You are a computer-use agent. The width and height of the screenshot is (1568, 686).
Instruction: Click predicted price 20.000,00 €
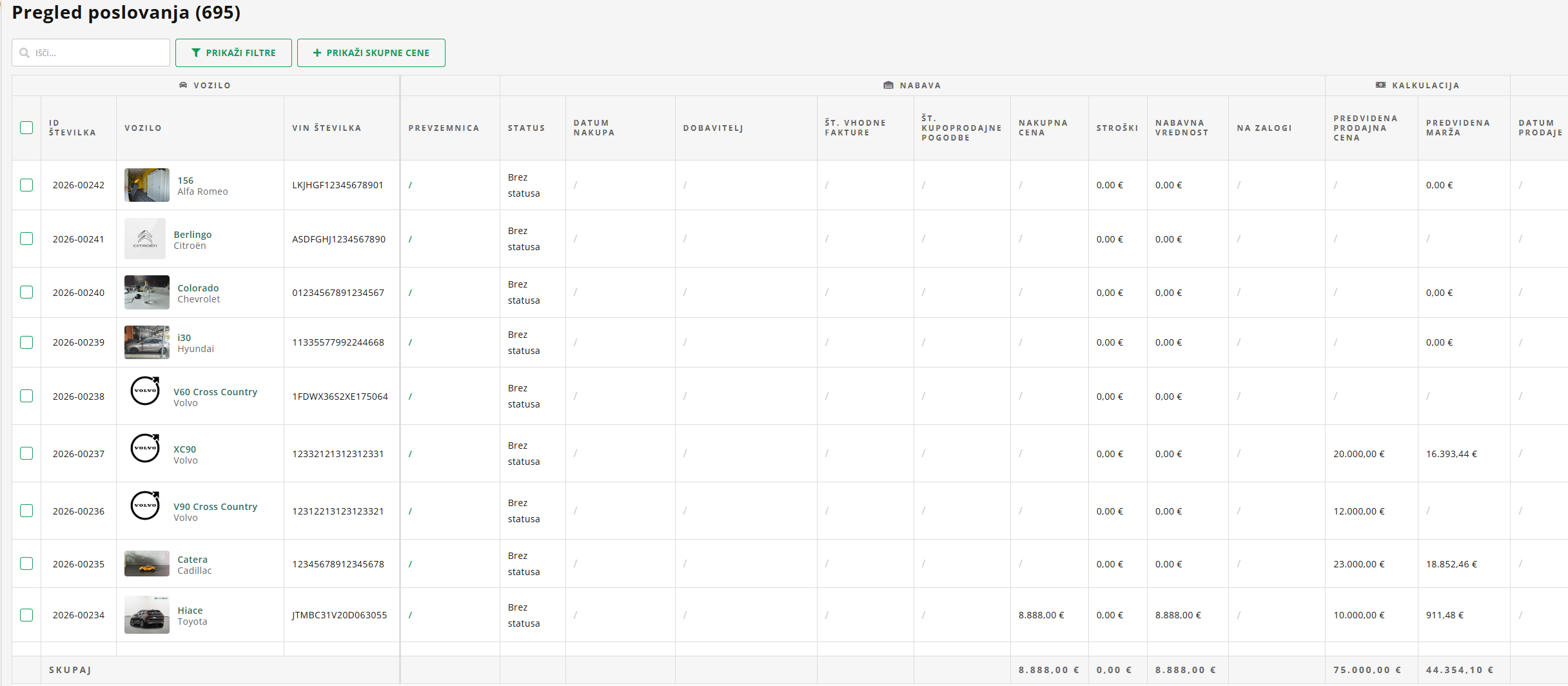point(1359,454)
